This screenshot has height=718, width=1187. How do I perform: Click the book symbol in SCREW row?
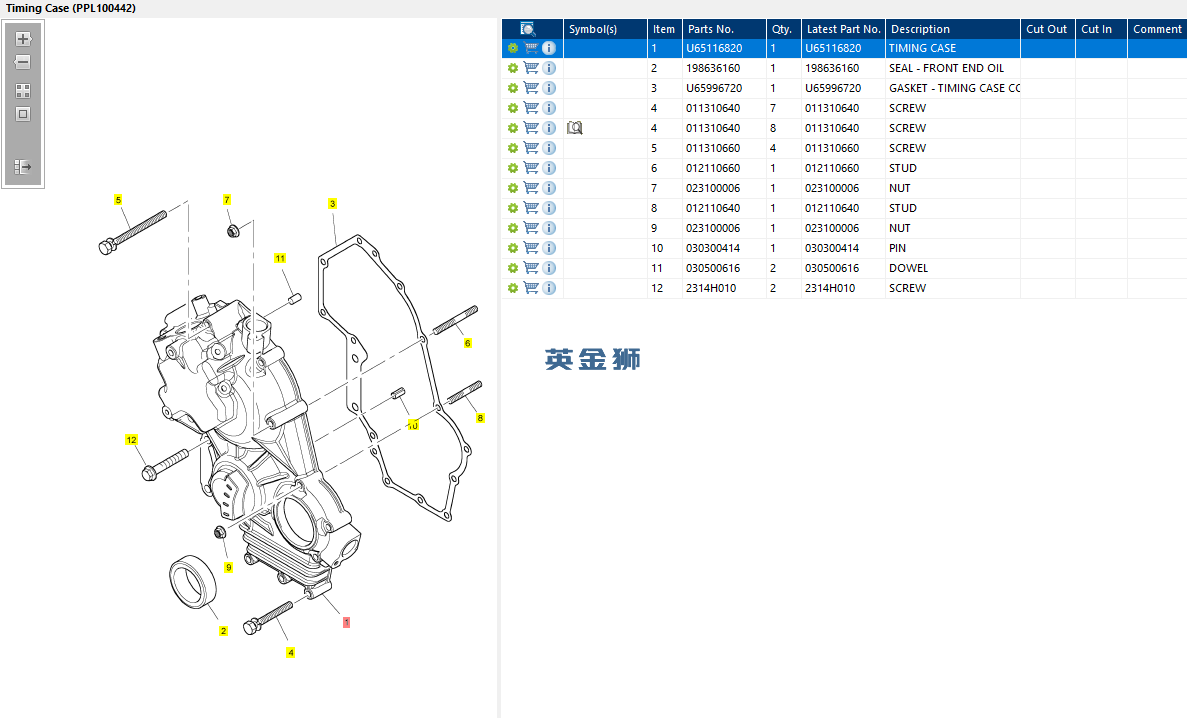pos(574,128)
